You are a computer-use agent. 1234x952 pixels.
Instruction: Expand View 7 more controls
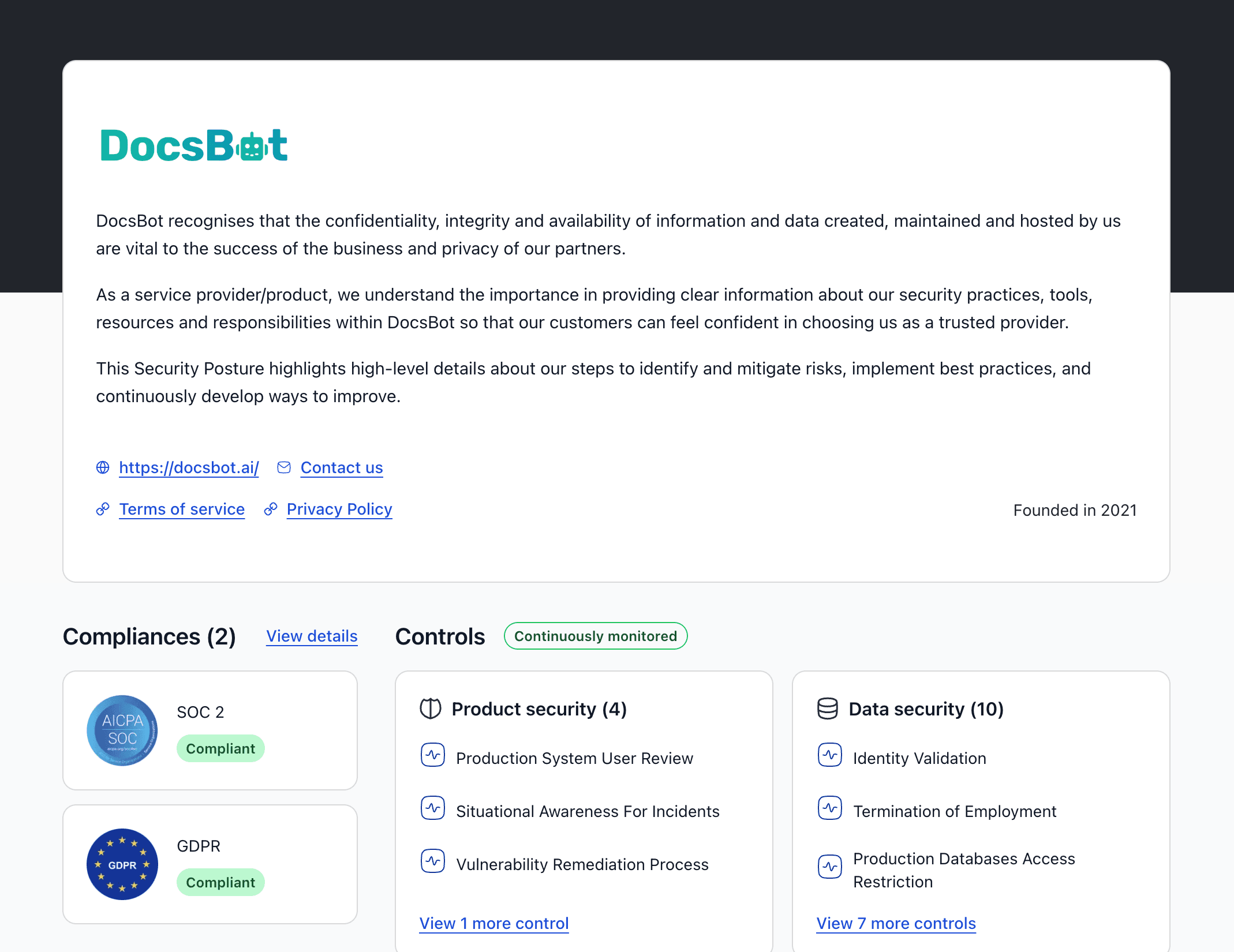point(896,923)
